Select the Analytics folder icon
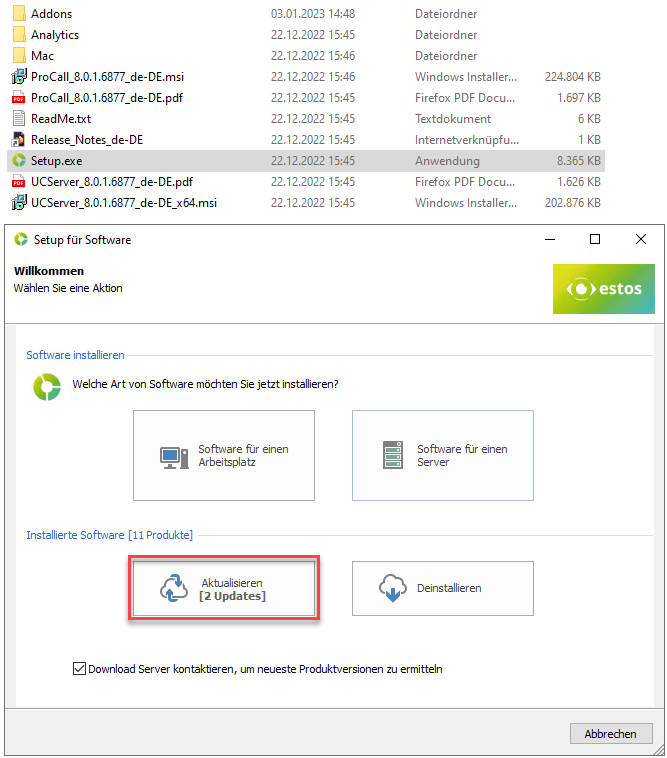 (x=18, y=35)
